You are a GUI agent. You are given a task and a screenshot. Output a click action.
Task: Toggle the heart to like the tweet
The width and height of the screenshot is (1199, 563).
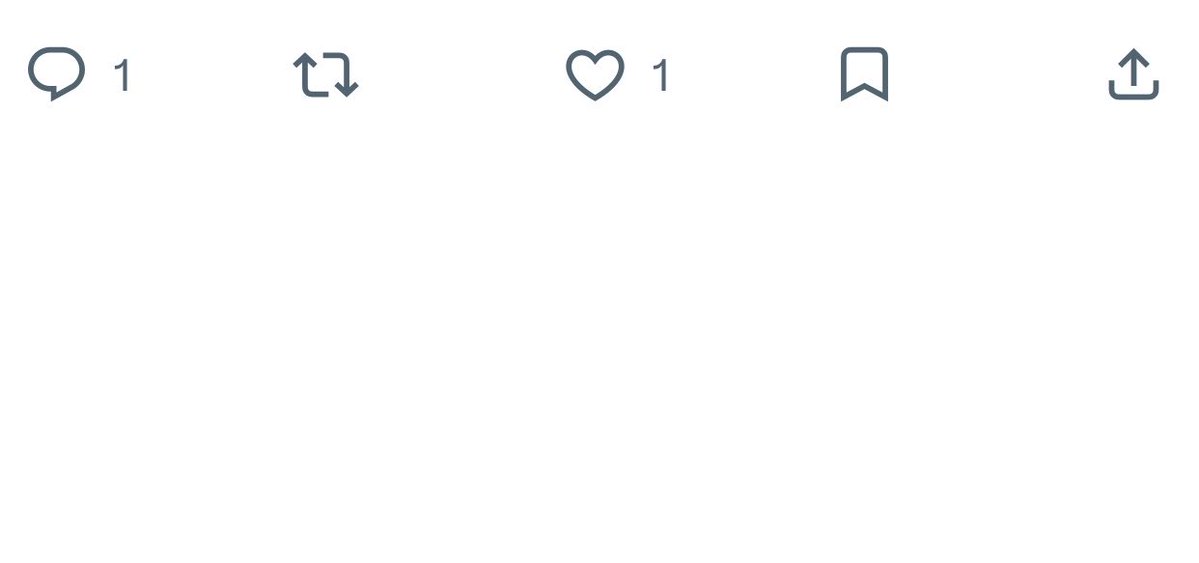point(595,74)
